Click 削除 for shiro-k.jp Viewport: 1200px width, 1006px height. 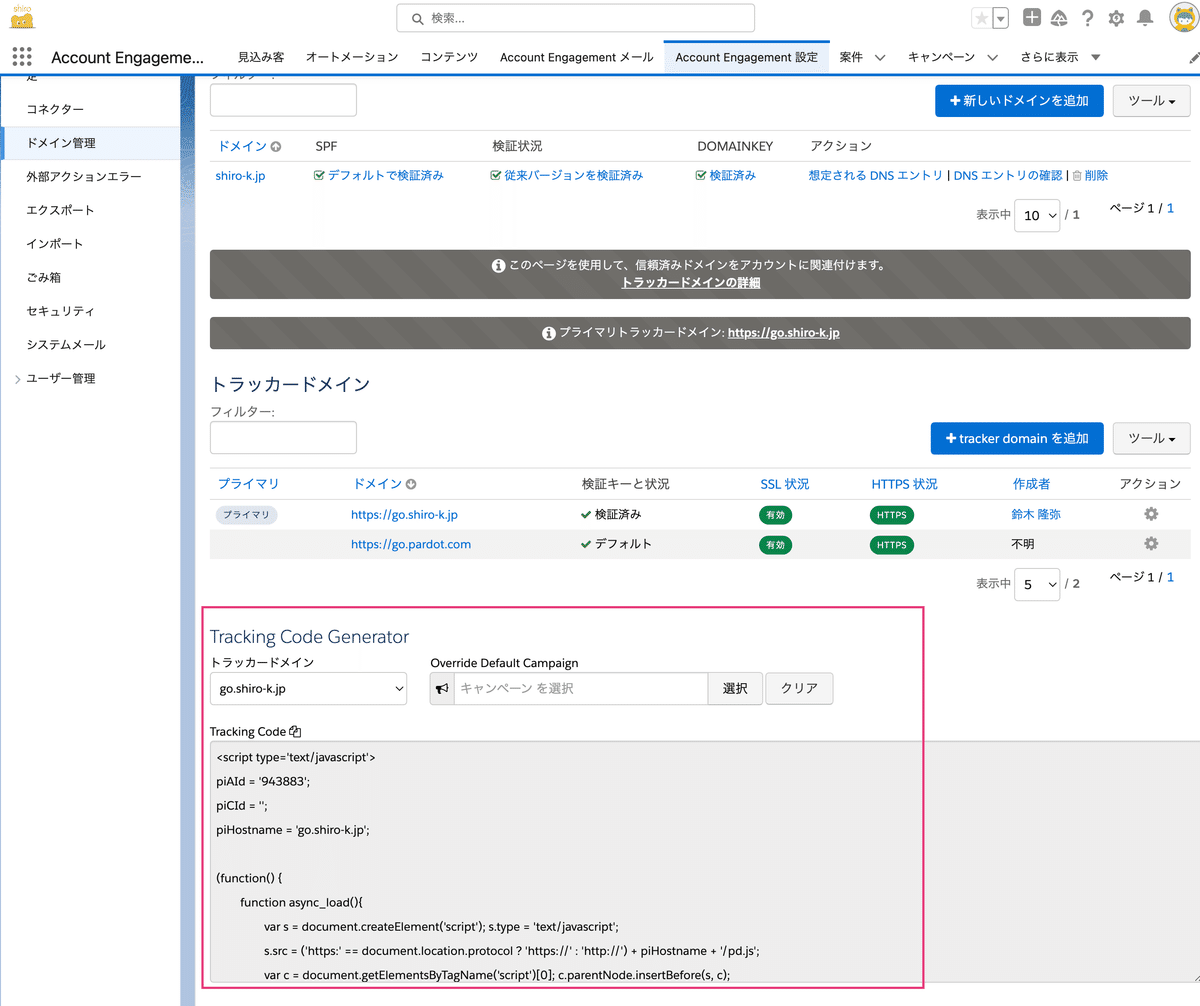1090,175
